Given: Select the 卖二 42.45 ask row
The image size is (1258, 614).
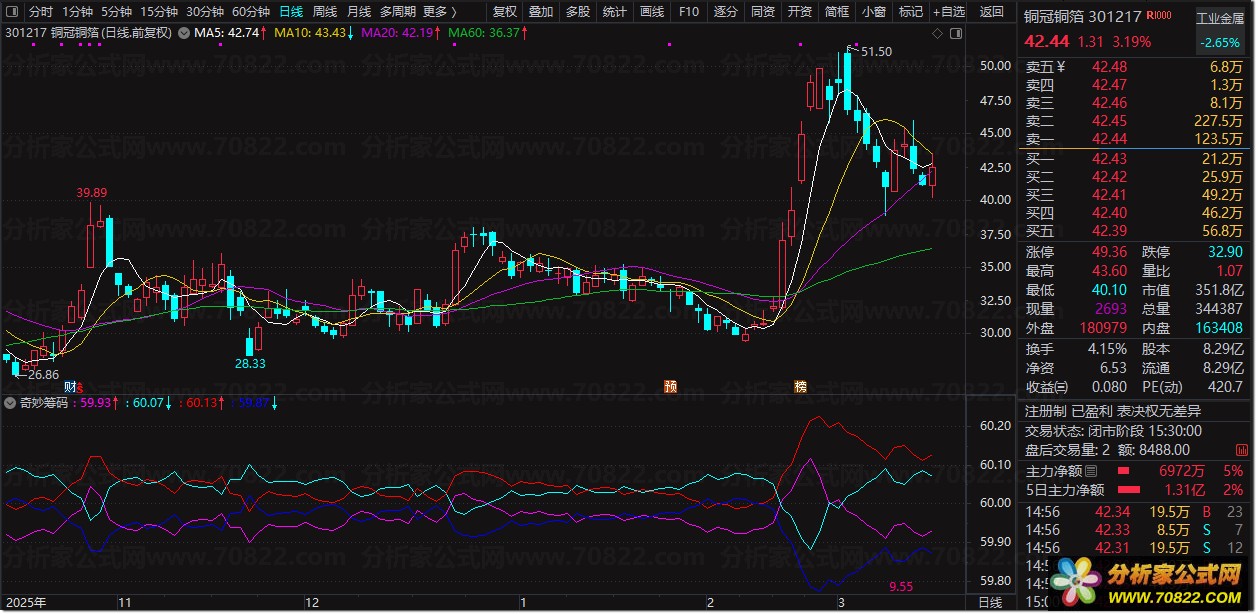Looking at the screenshot, I should point(1135,121).
